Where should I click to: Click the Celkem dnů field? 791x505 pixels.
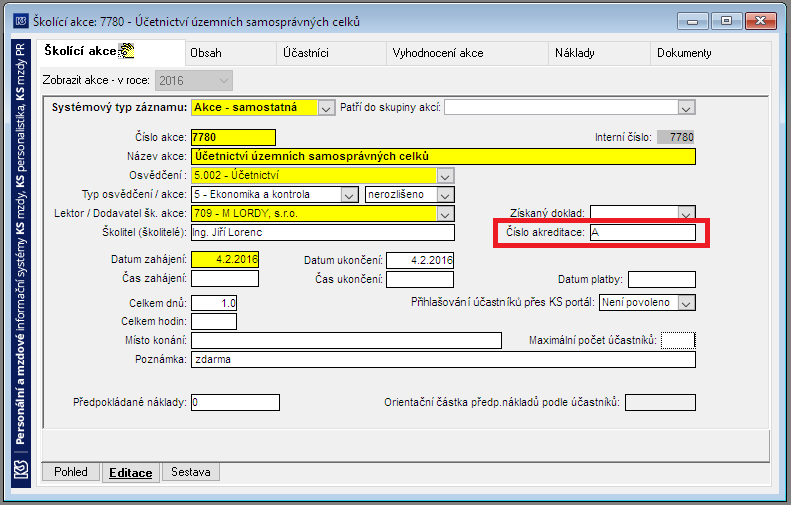pyautogui.click(x=214, y=303)
